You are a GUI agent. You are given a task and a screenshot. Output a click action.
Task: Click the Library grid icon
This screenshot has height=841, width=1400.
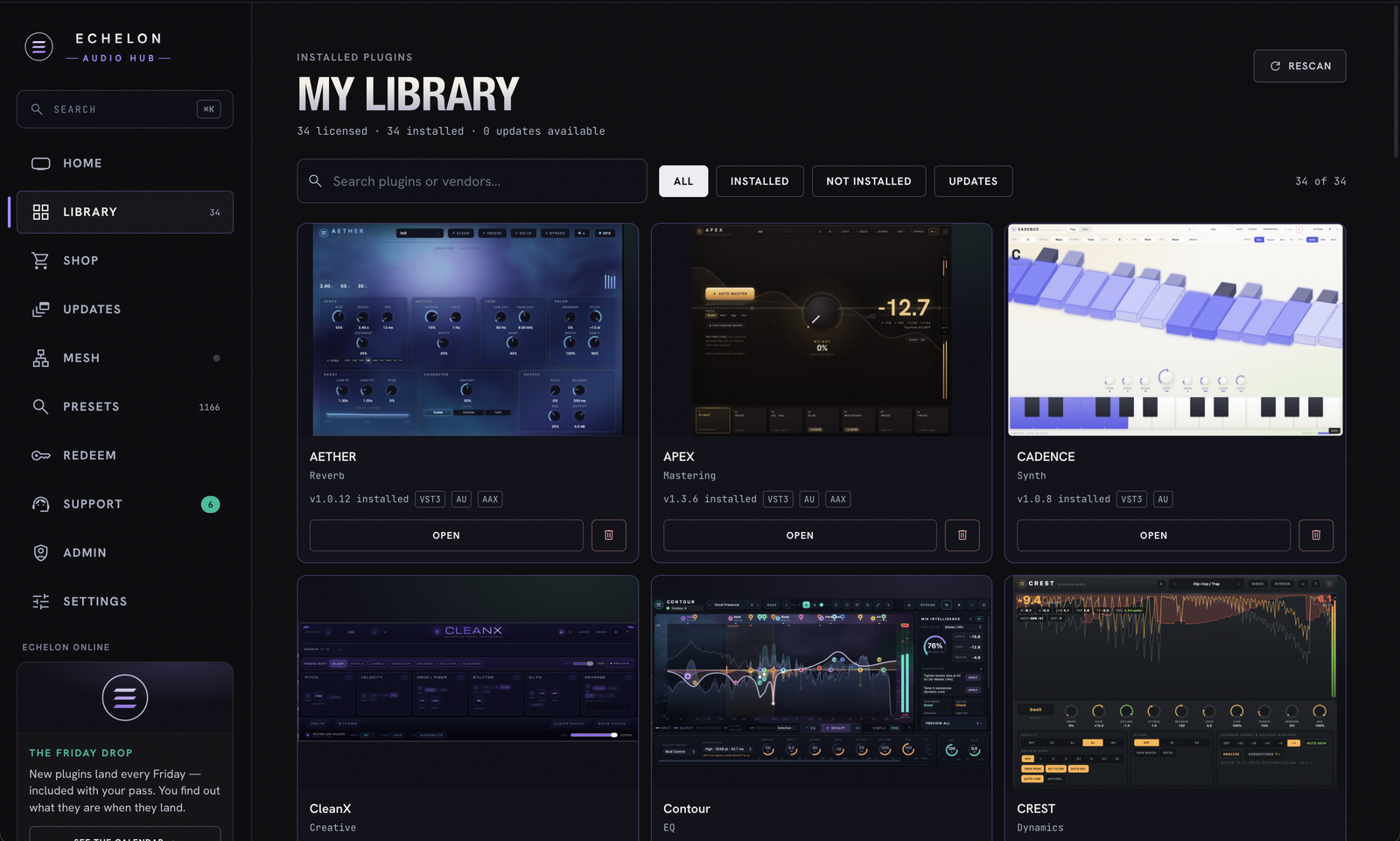[x=41, y=212]
